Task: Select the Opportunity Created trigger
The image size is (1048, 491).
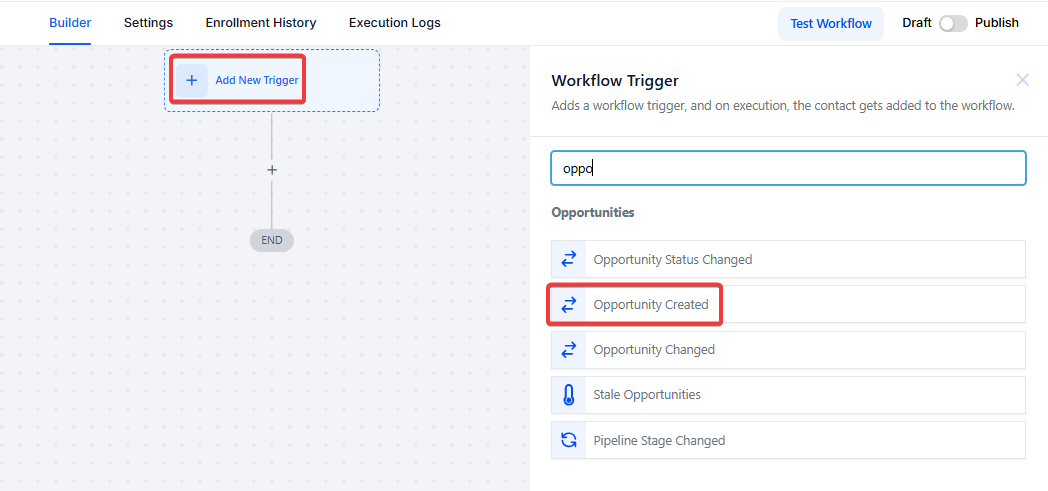Action: (x=651, y=305)
